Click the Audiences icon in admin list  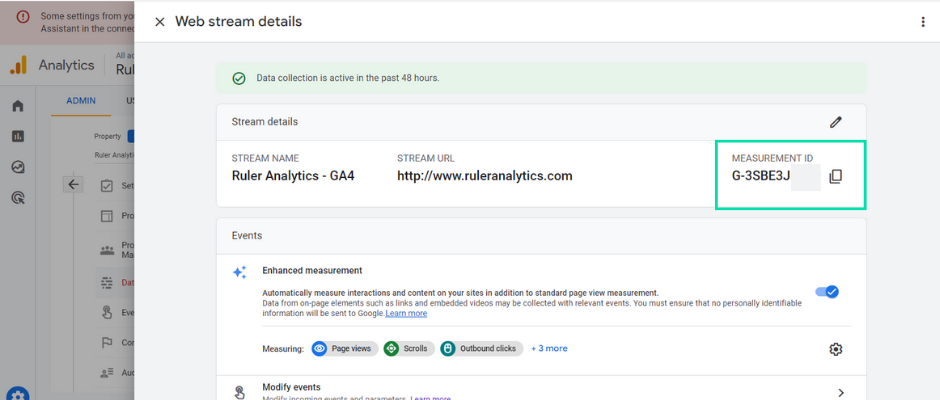click(x=107, y=373)
